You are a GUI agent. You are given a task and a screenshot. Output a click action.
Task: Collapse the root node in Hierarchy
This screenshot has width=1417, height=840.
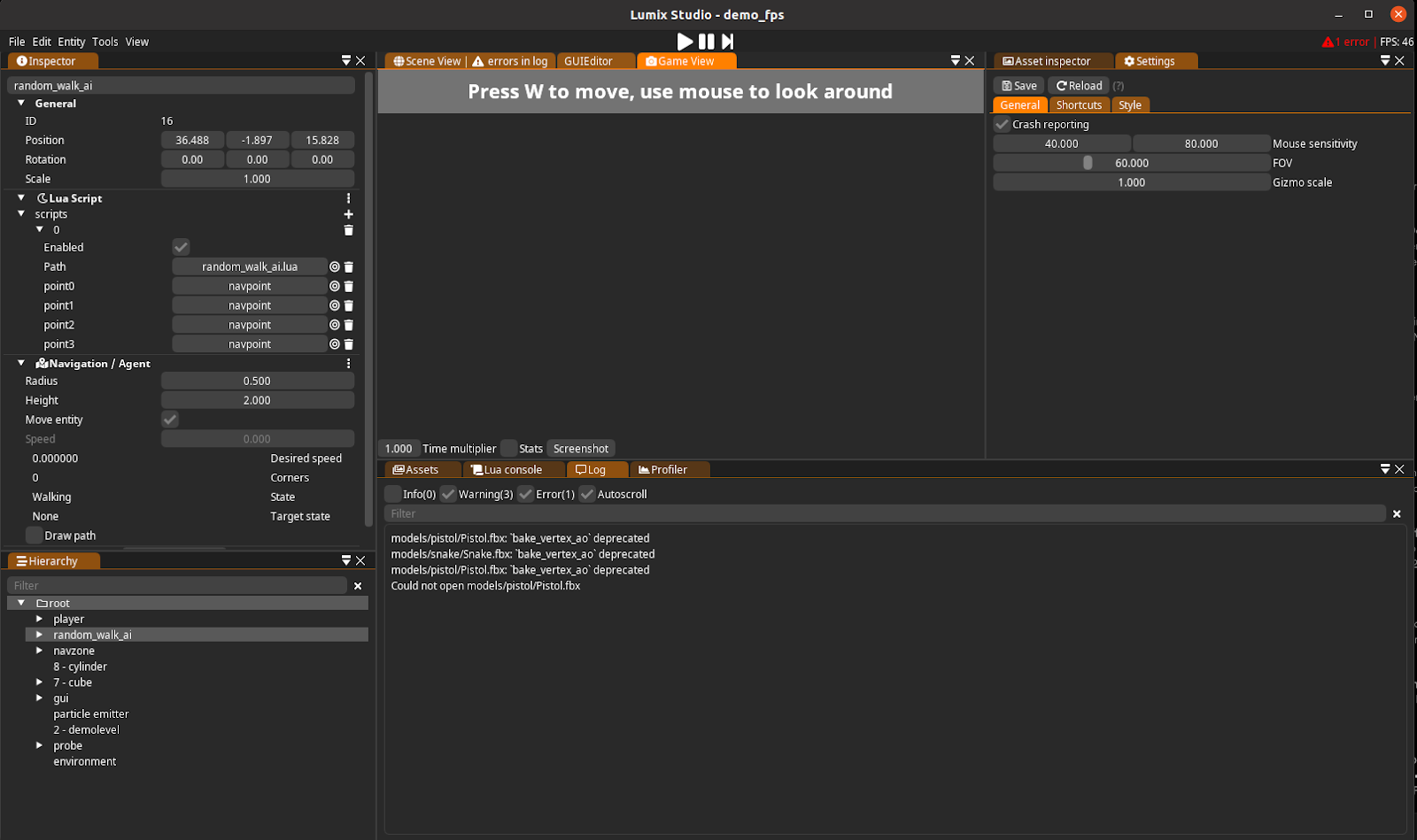click(x=21, y=603)
